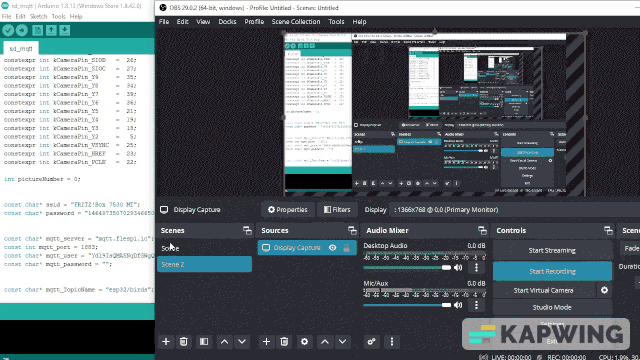The width and height of the screenshot is (640, 360).
Task: Open OBS File menu
Action: click(x=164, y=22)
